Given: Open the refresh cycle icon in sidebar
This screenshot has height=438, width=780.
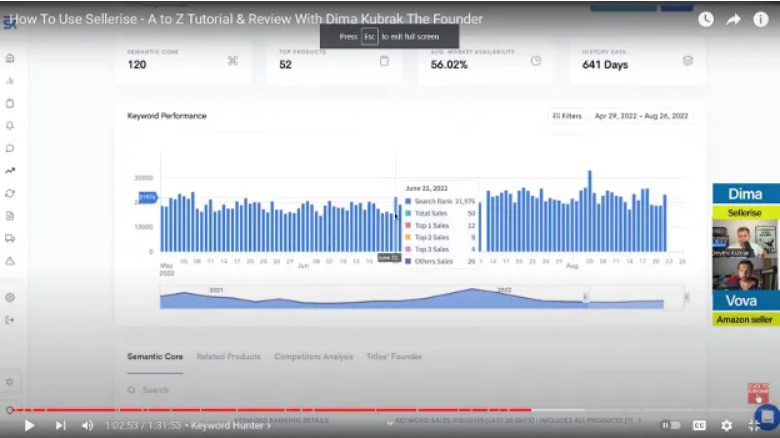Looking at the screenshot, I should (x=10, y=193).
